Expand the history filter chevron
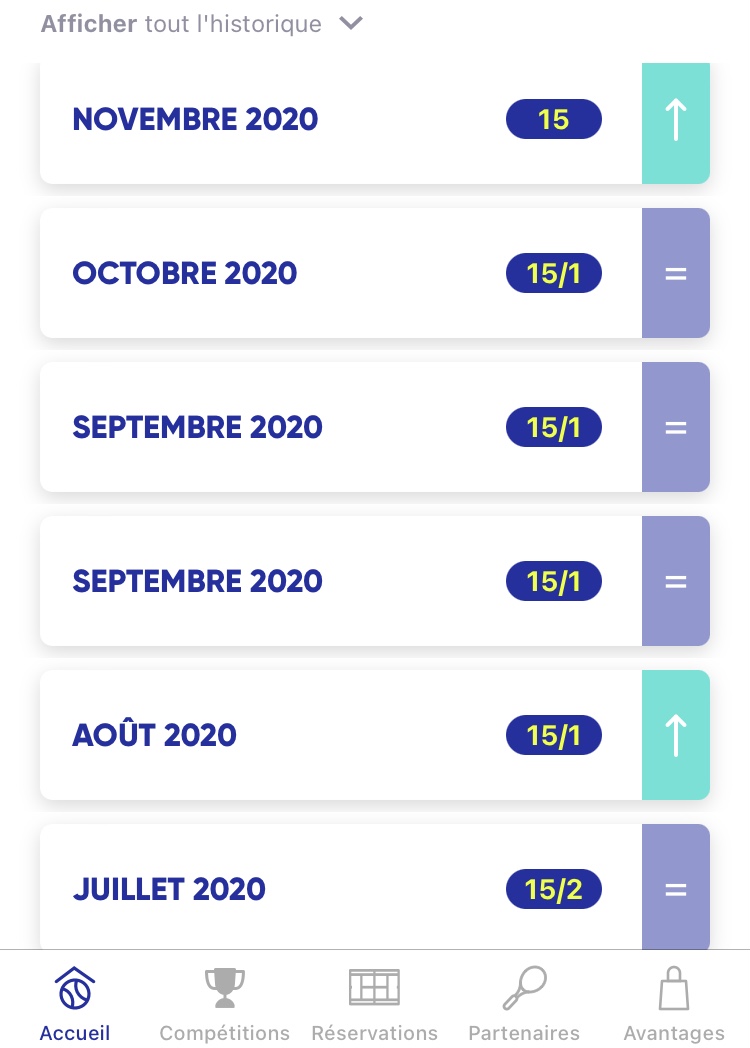 (350, 23)
